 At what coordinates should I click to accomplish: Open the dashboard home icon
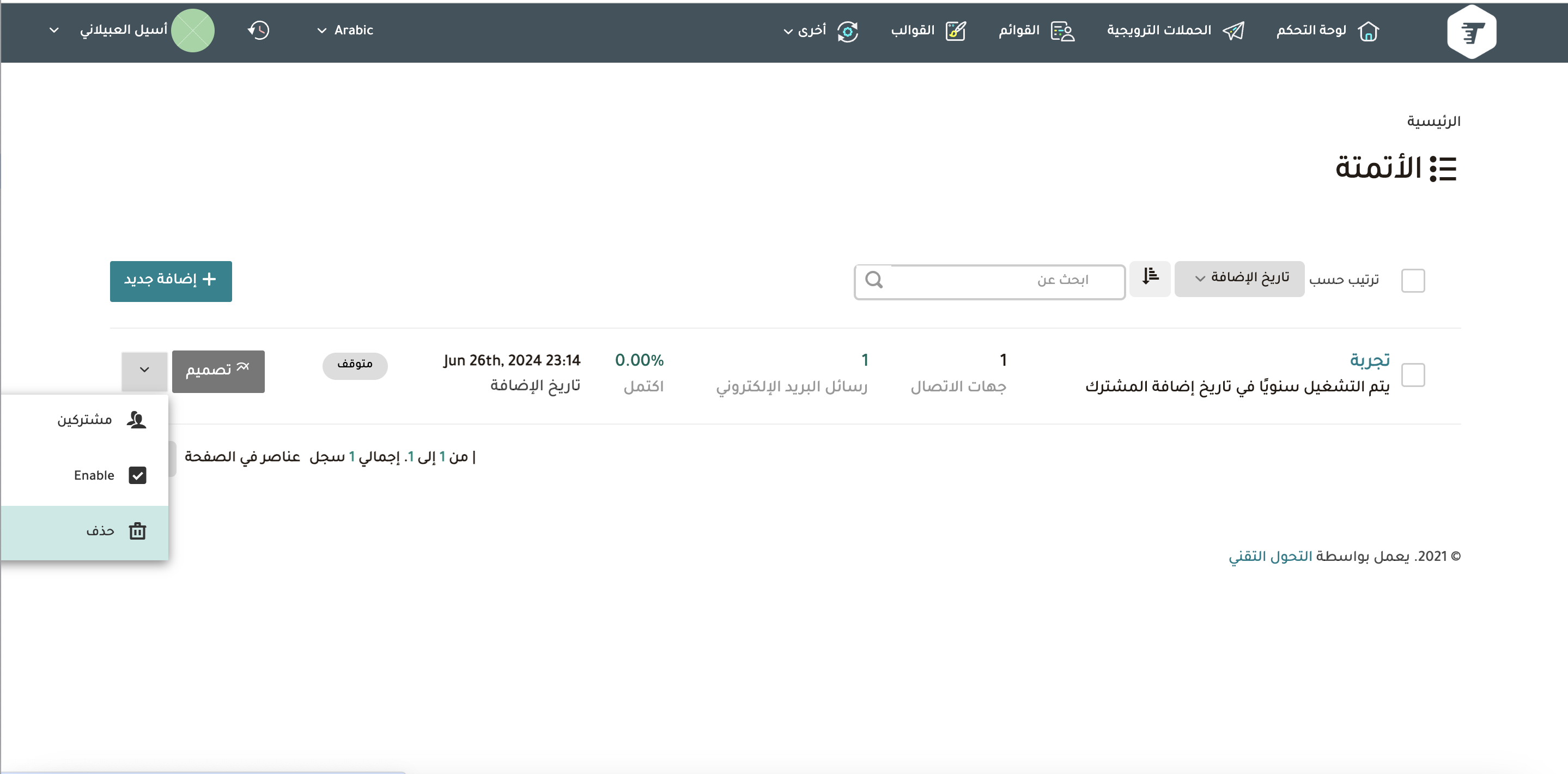(1368, 31)
